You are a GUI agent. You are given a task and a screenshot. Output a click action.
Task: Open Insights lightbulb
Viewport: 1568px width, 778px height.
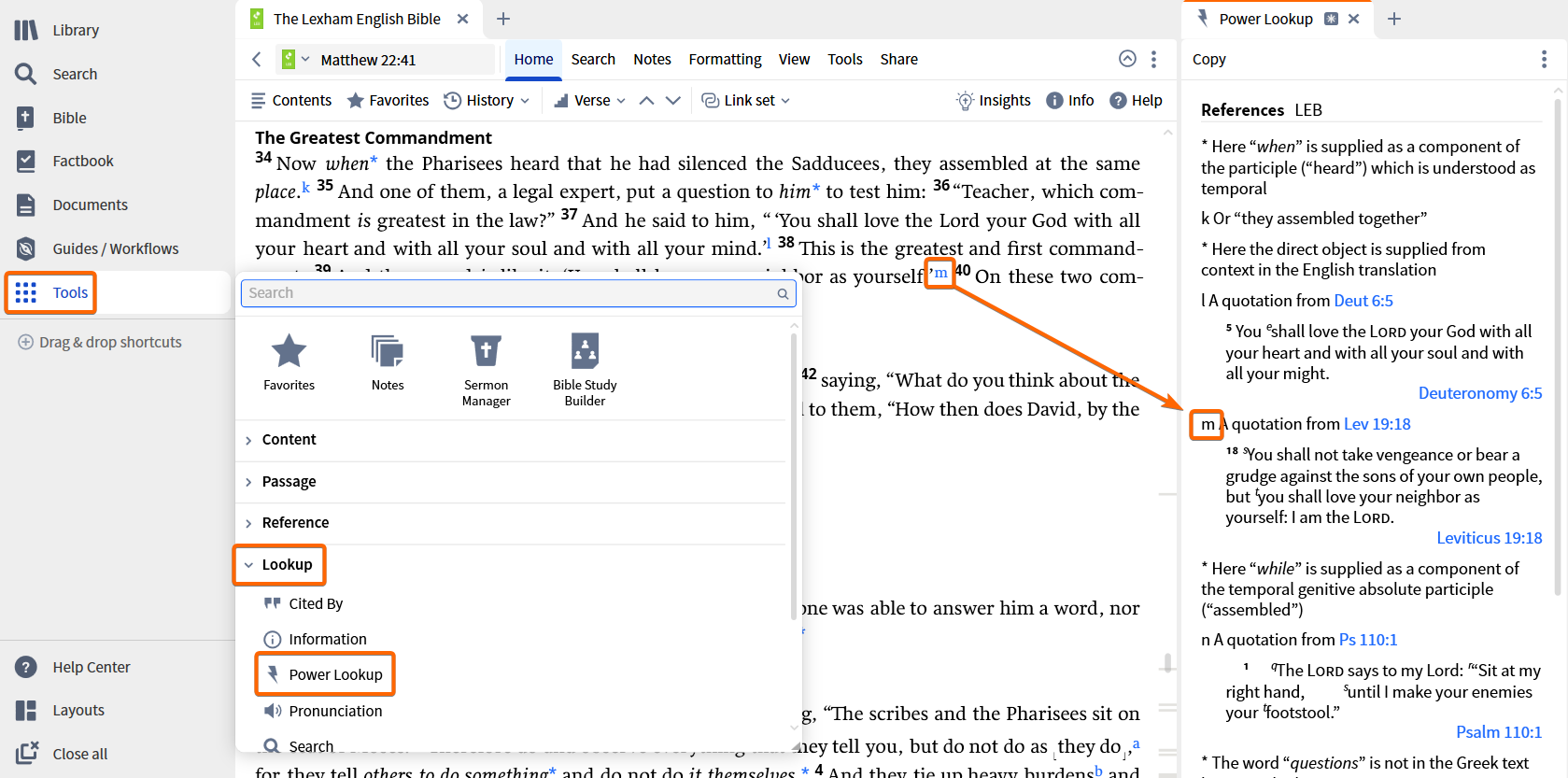[x=994, y=100]
